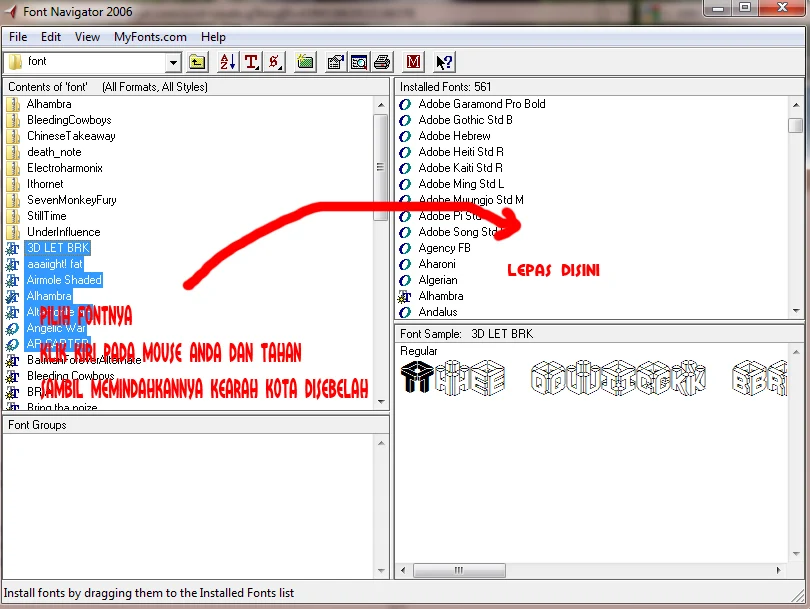Viewport: 810px width, 609px height.
Task: Click Andalus installed font
Action: (x=438, y=312)
